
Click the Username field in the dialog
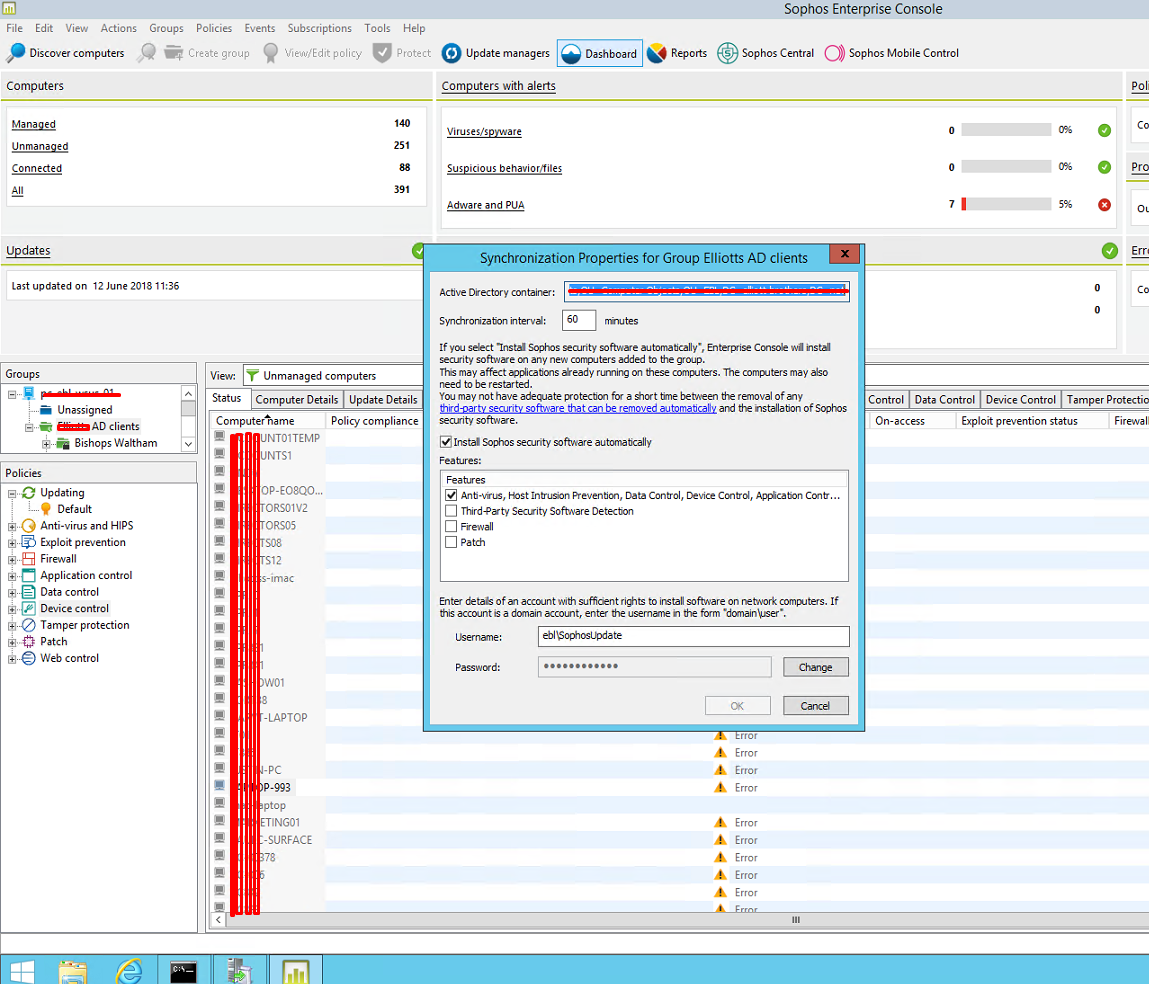693,636
